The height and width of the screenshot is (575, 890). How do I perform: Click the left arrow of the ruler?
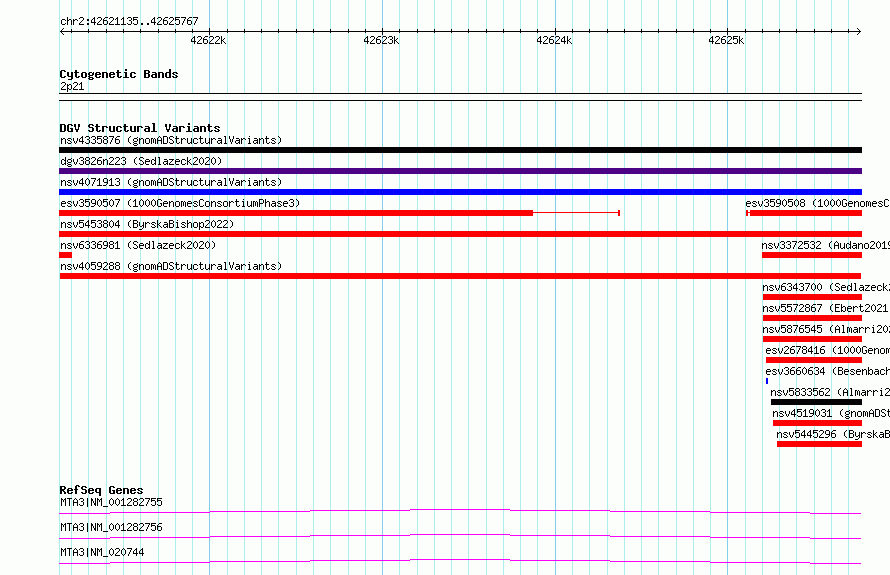[62, 32]
